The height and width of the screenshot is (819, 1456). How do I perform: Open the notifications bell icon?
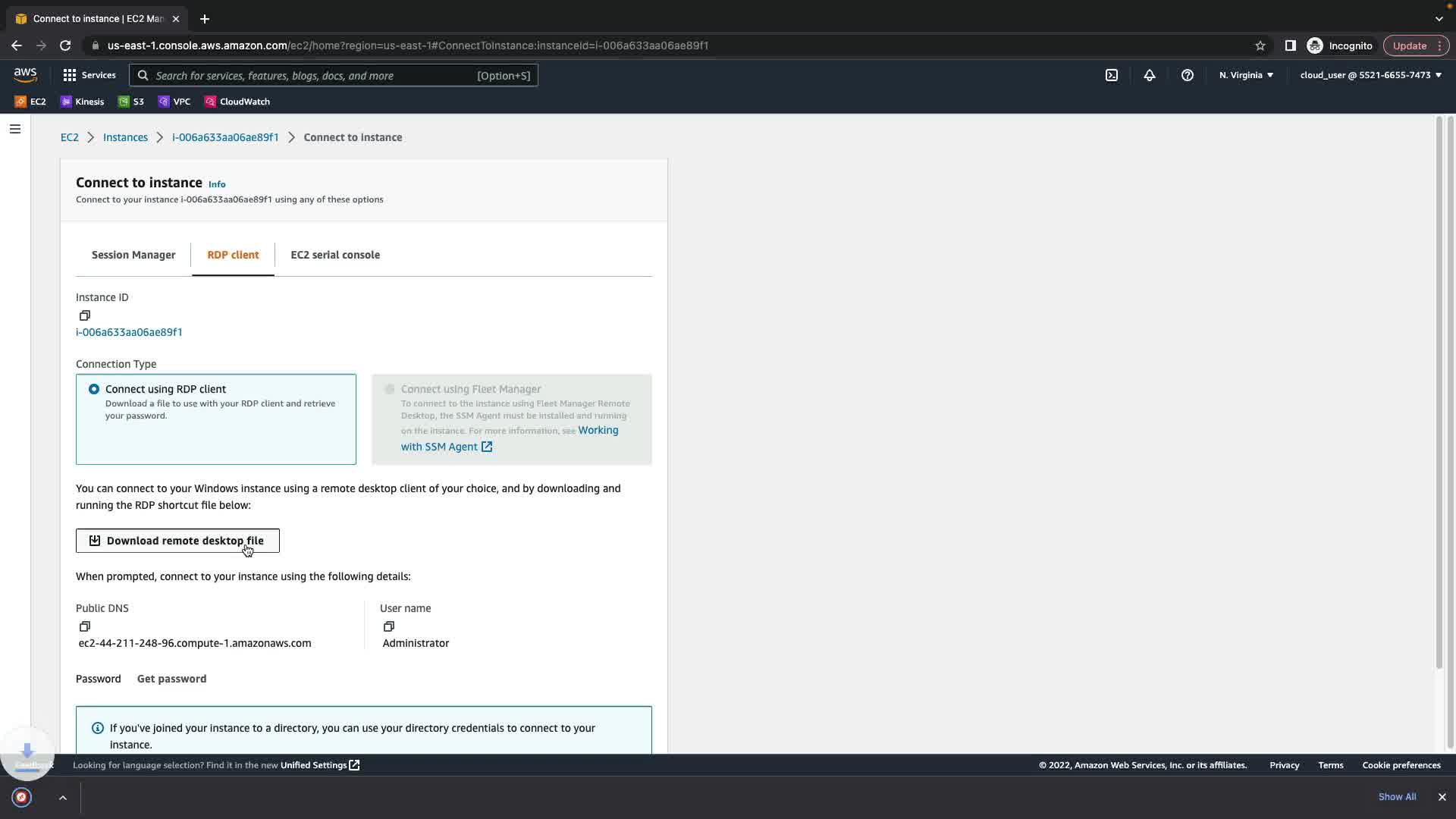pos(1150,75)
